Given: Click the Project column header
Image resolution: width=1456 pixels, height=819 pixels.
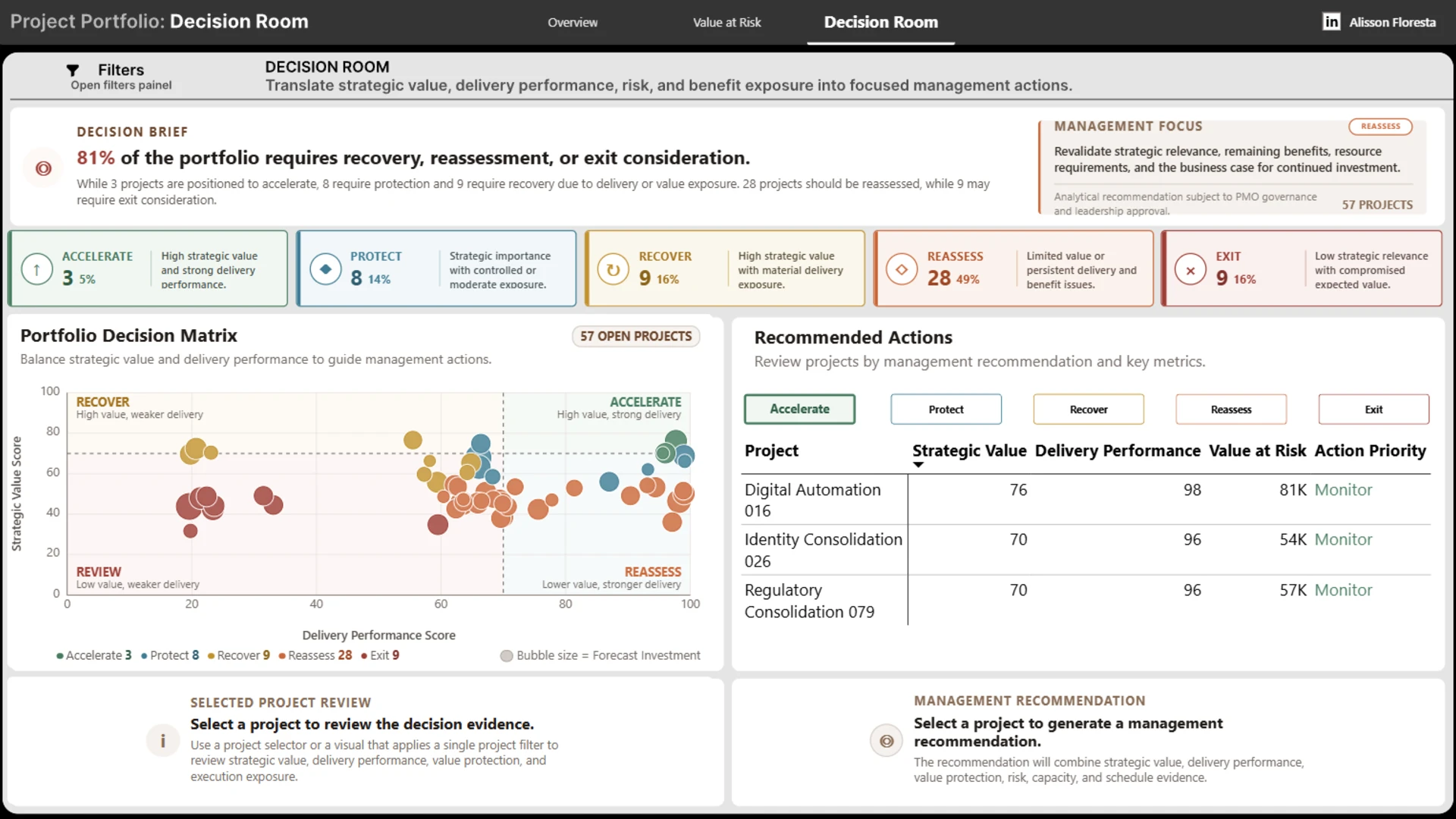Looking at the screenshot, I should pyautogui.click(x=771, y=450).
